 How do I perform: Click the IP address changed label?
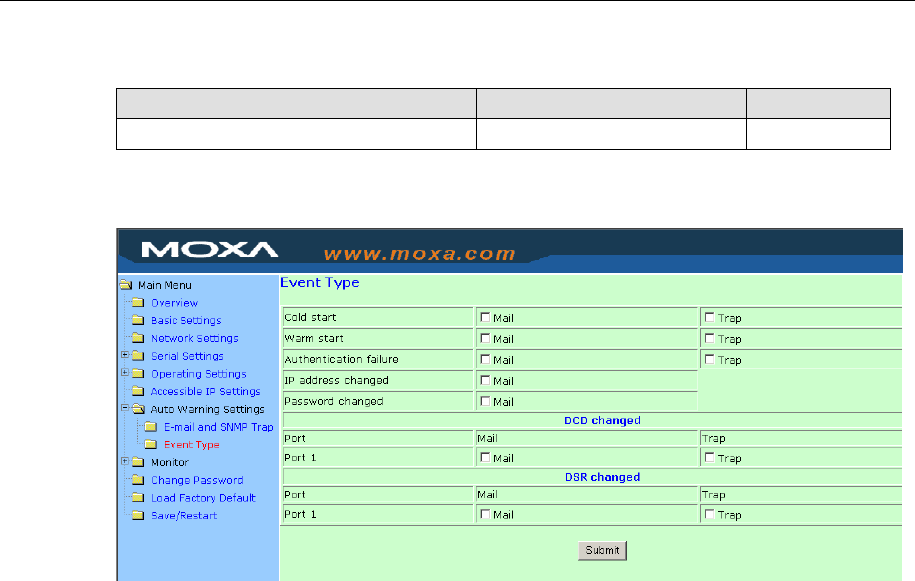click(x=336, y=380)
